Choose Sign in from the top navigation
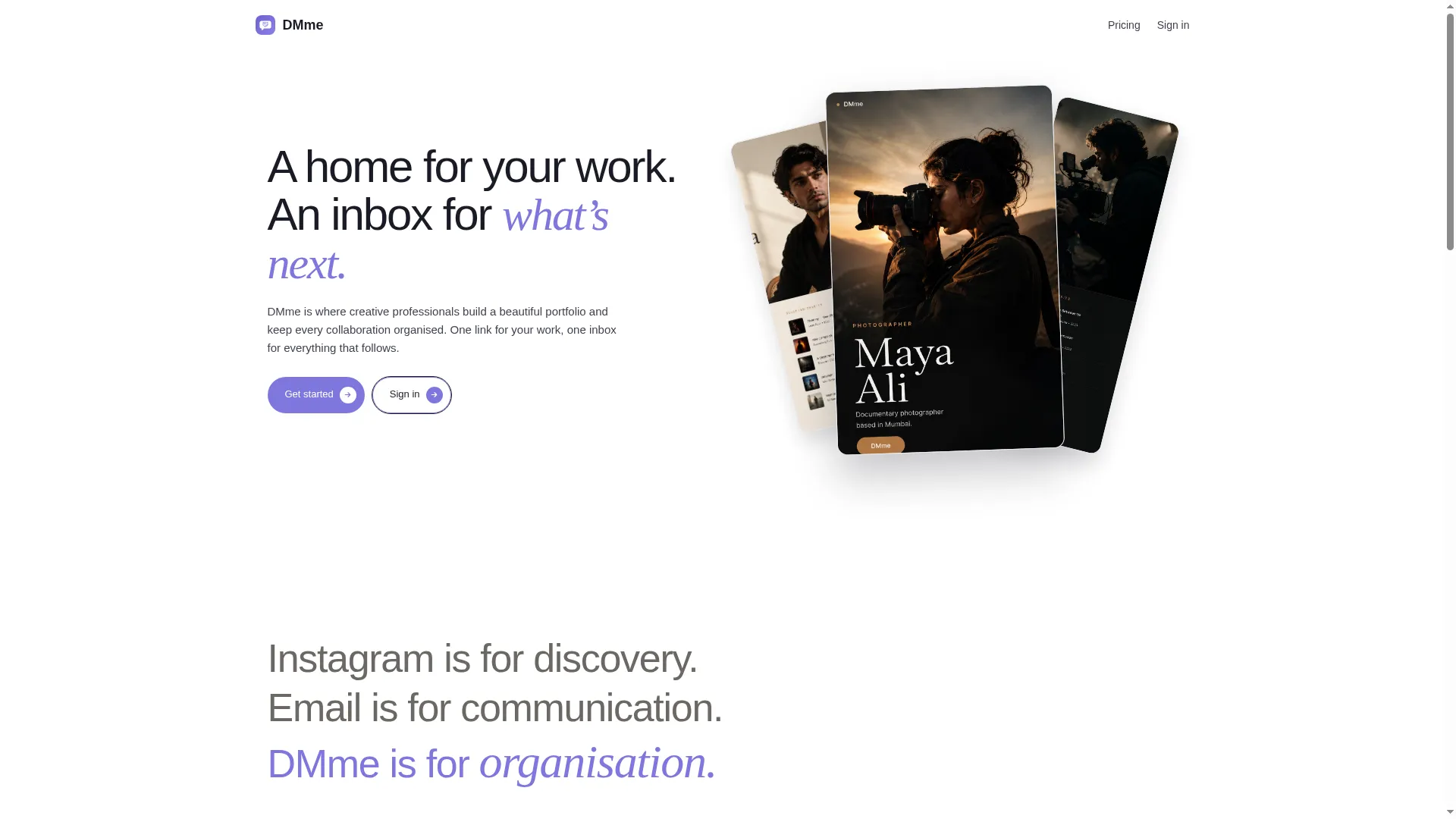 point(1172,25)
